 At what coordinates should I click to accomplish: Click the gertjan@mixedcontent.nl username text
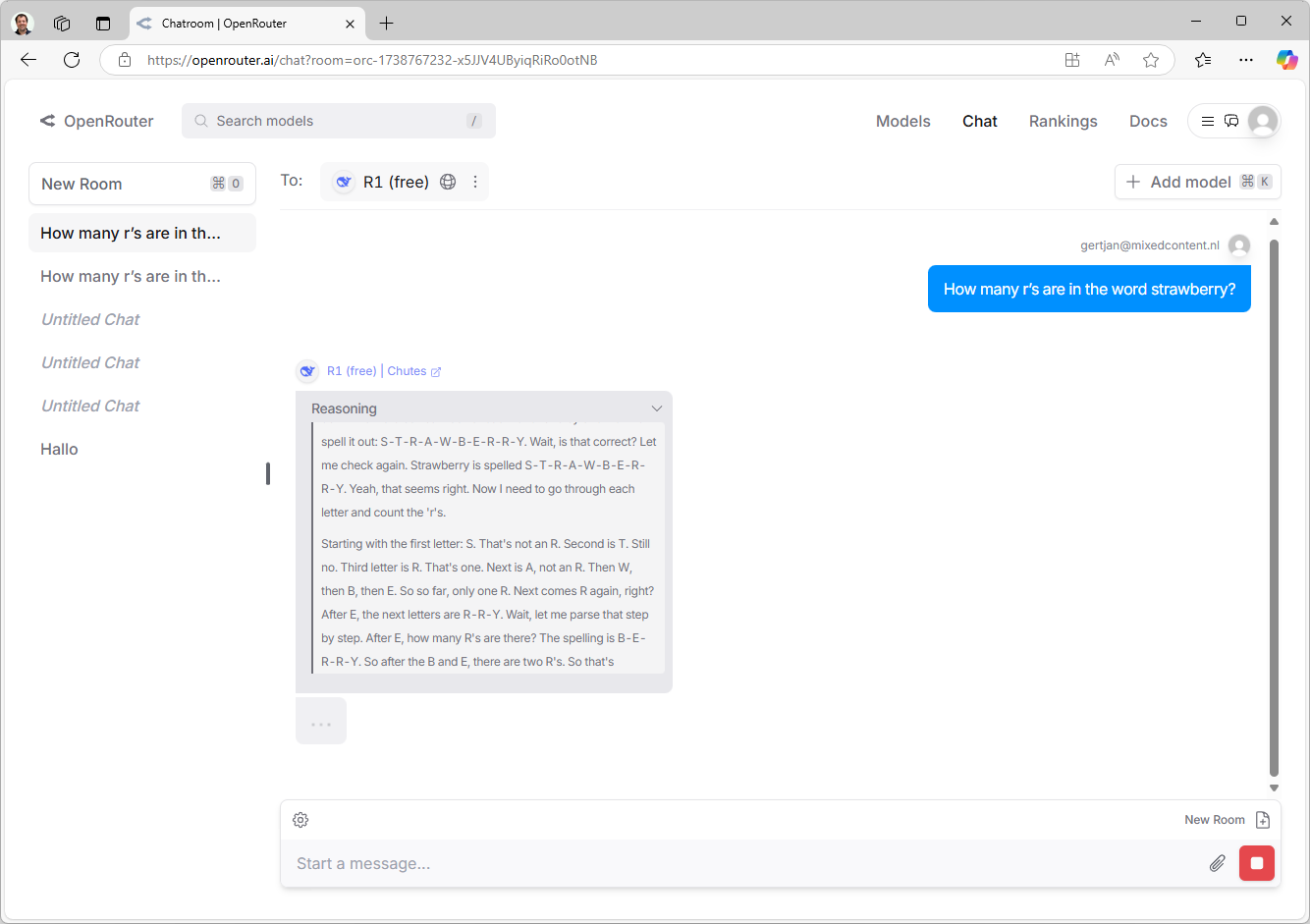(x=1150, y=245)
